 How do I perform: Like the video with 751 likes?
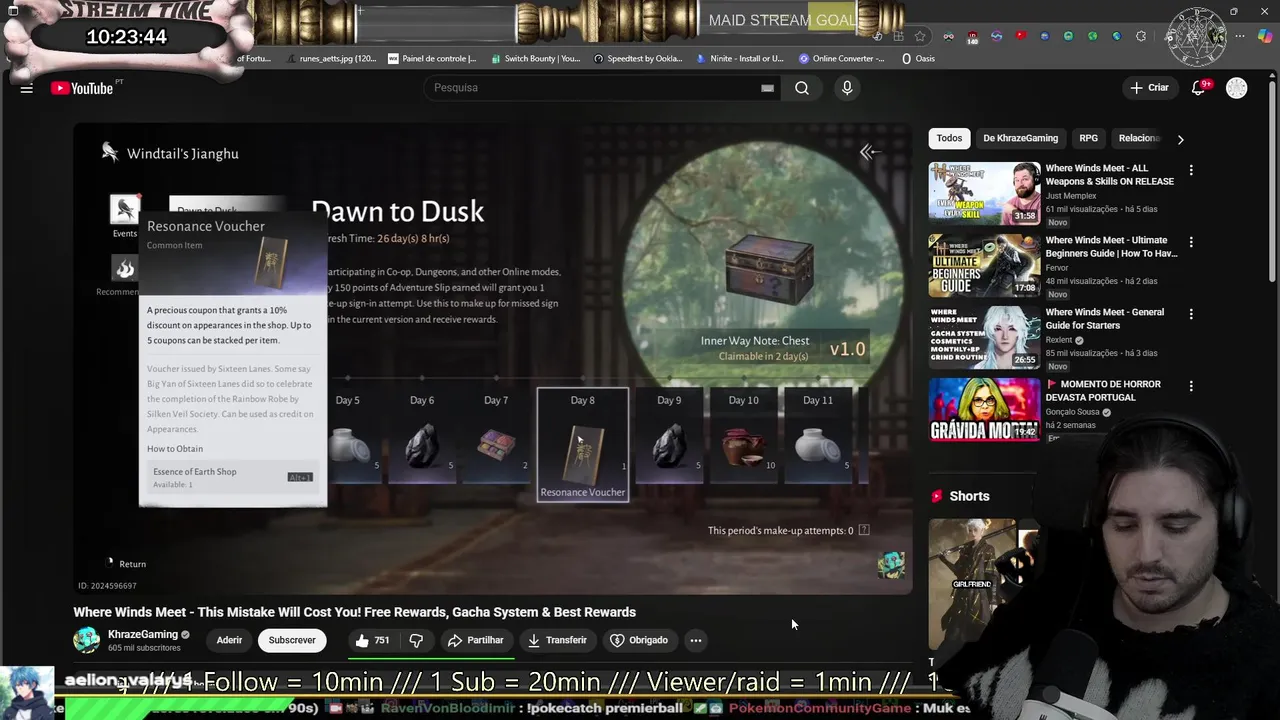tap(372, 640)
